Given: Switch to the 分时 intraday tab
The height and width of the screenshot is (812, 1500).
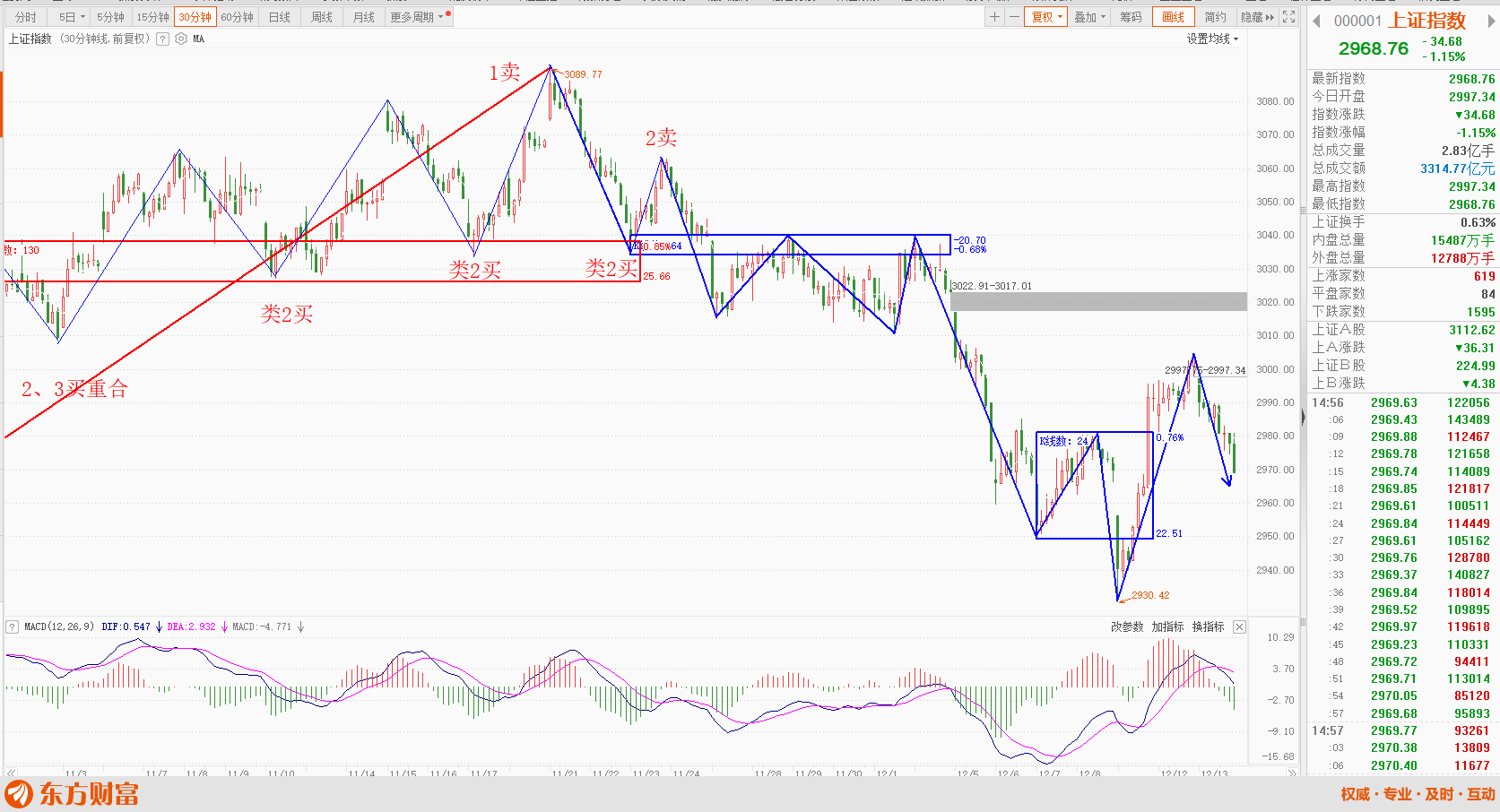Looking at the screenshot, I should click(26, 17).
